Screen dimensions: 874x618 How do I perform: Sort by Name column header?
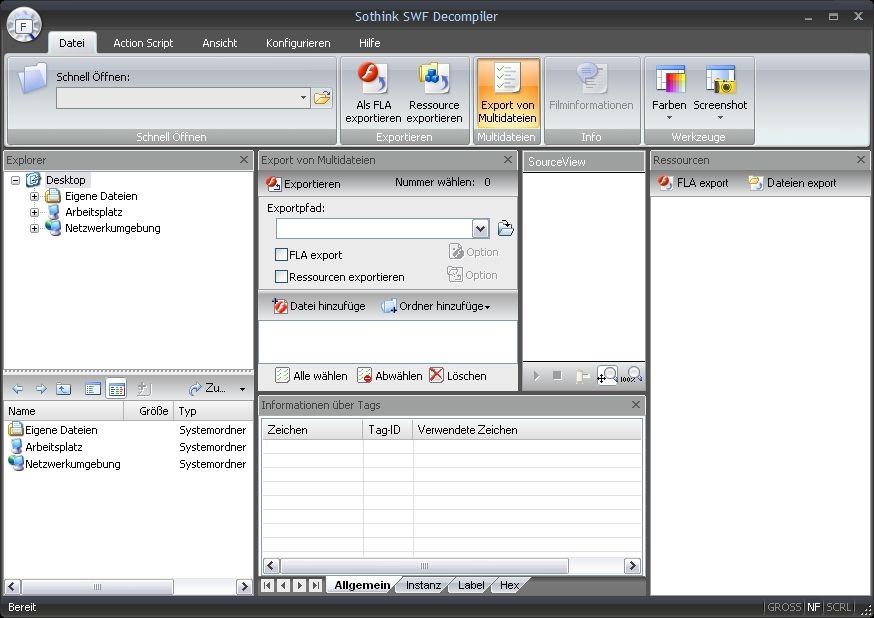[x=64, y=411]
